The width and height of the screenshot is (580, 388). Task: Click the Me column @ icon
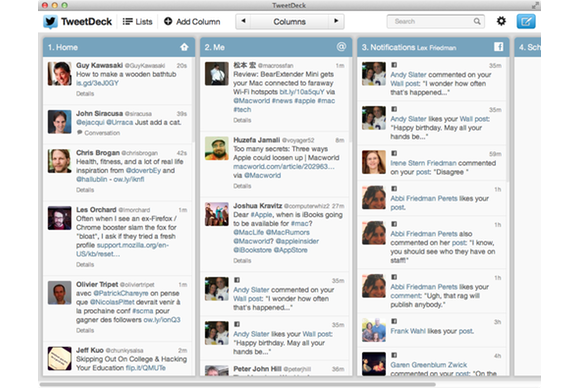341,47
